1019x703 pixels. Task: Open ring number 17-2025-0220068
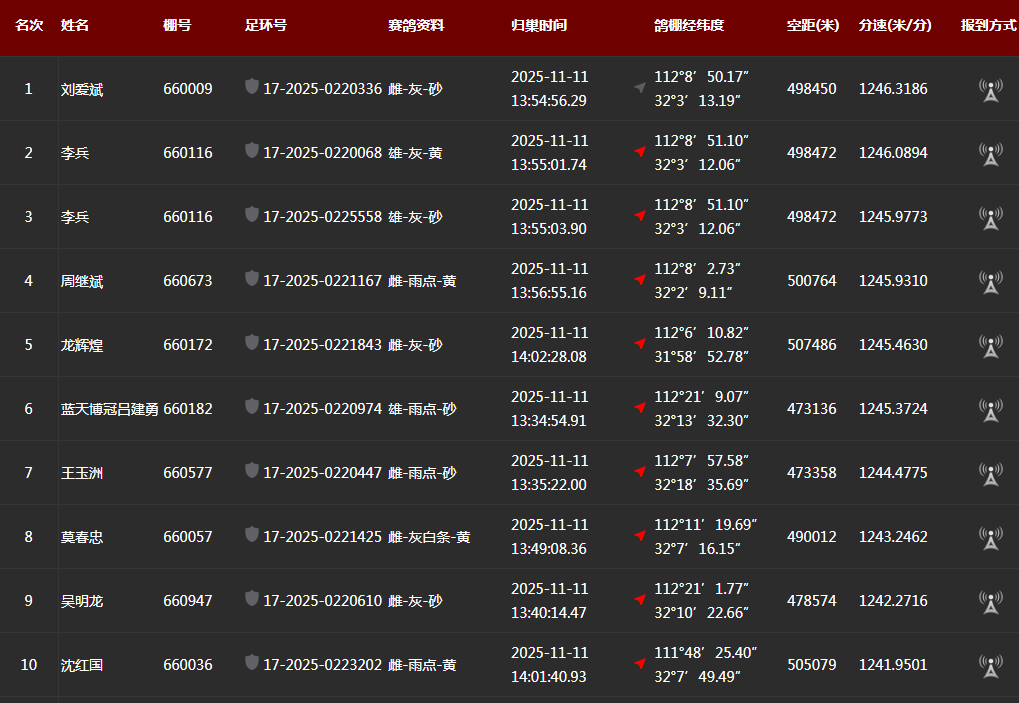[x=322, y=153]
